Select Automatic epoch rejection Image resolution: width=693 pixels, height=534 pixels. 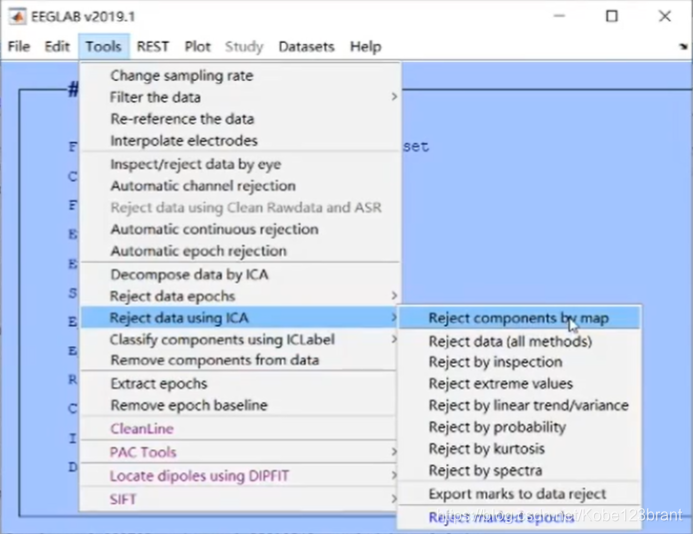(241, 251)
